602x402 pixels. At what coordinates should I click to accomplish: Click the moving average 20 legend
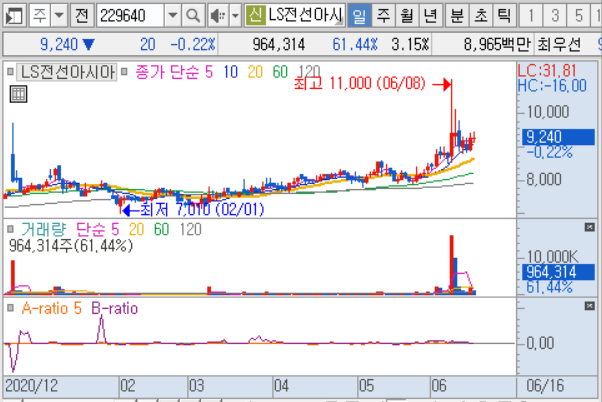click(x=255, y=72)
